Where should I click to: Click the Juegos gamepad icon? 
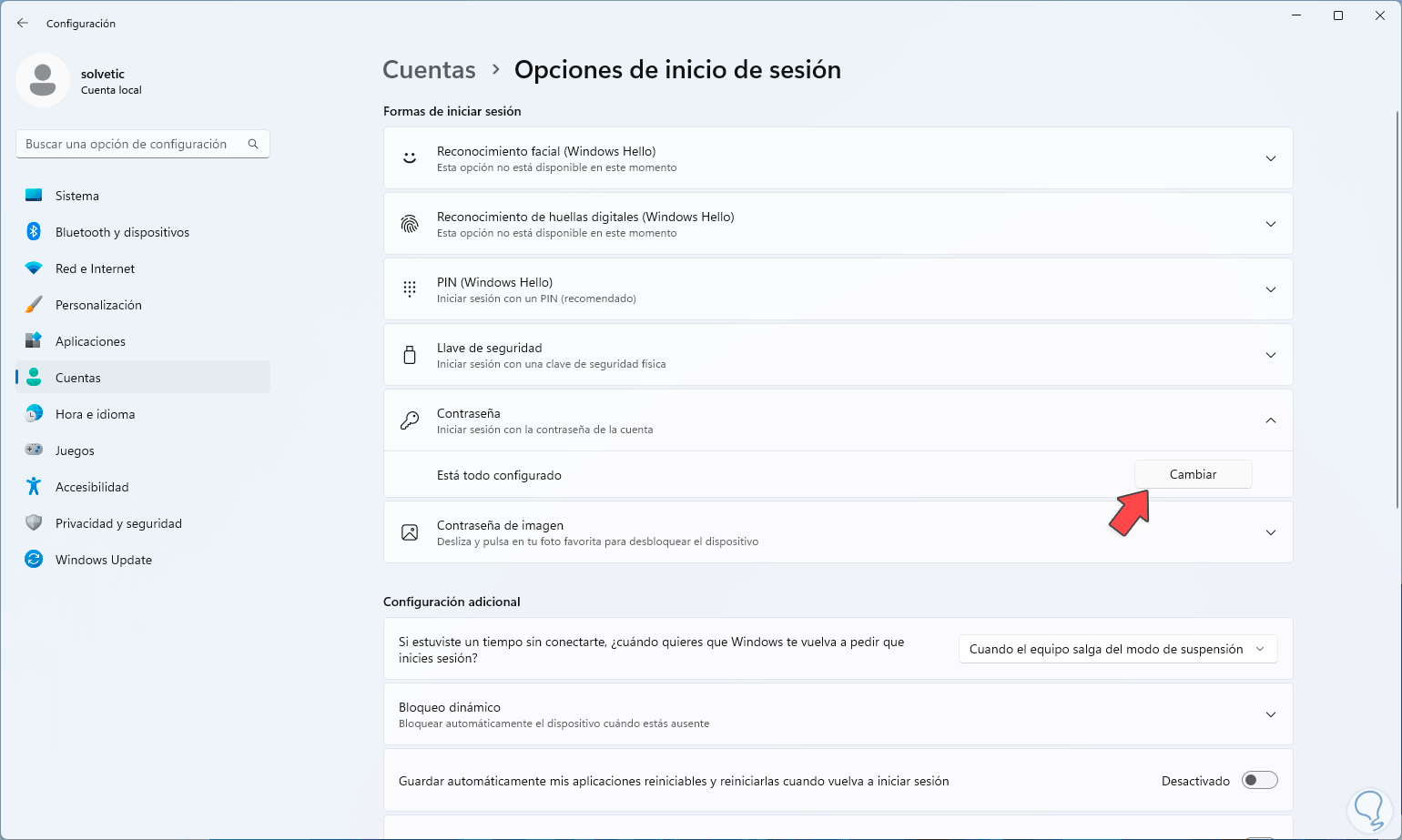coord(34,450)
